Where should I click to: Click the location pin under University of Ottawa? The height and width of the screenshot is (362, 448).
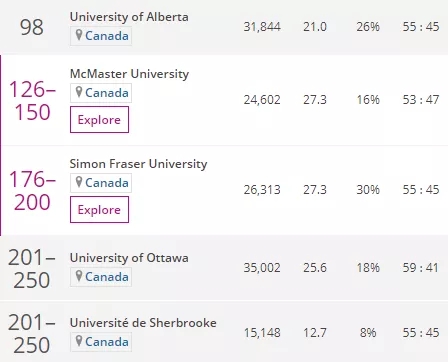79,276
